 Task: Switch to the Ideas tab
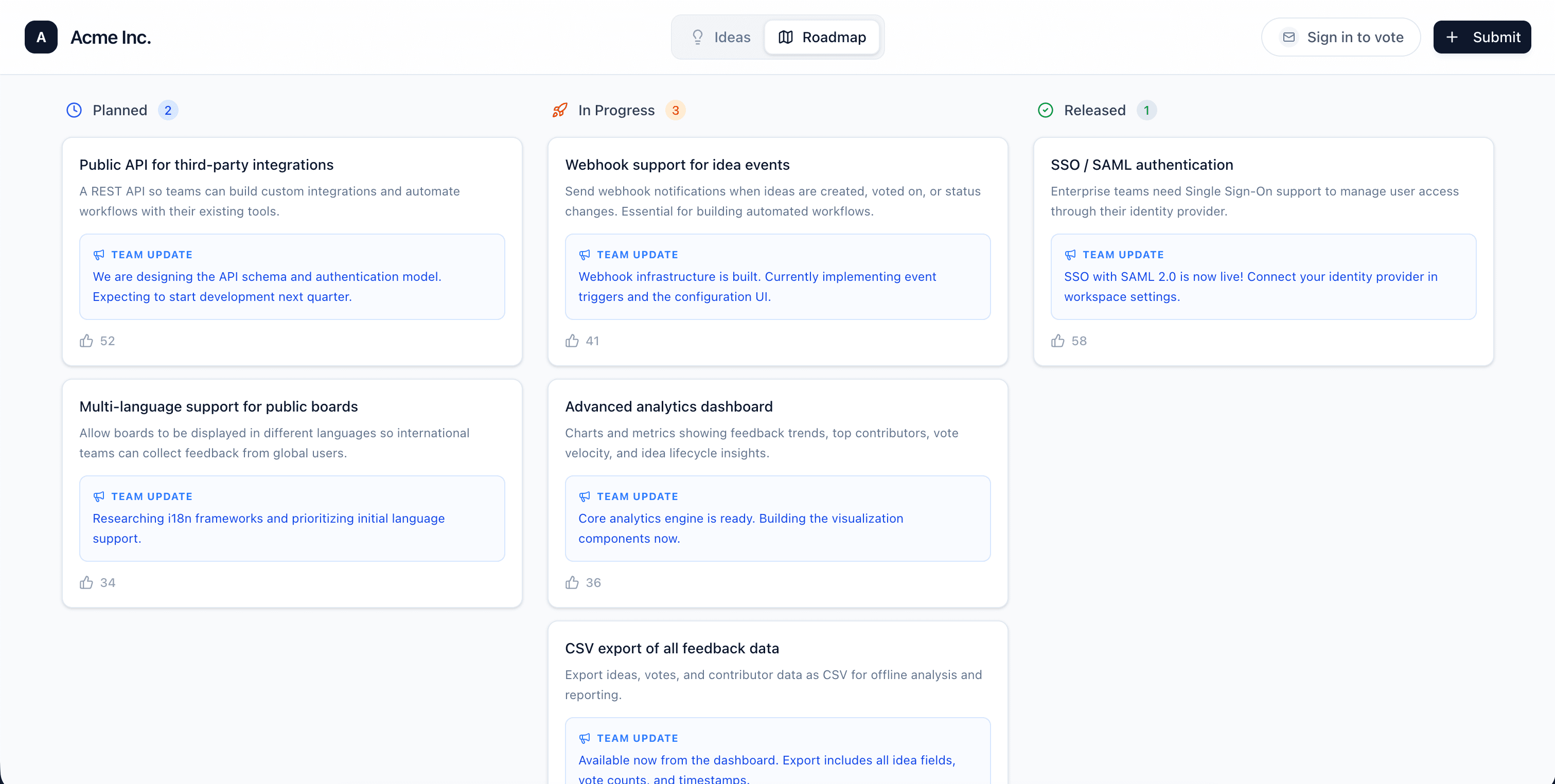tap(721, 38)
